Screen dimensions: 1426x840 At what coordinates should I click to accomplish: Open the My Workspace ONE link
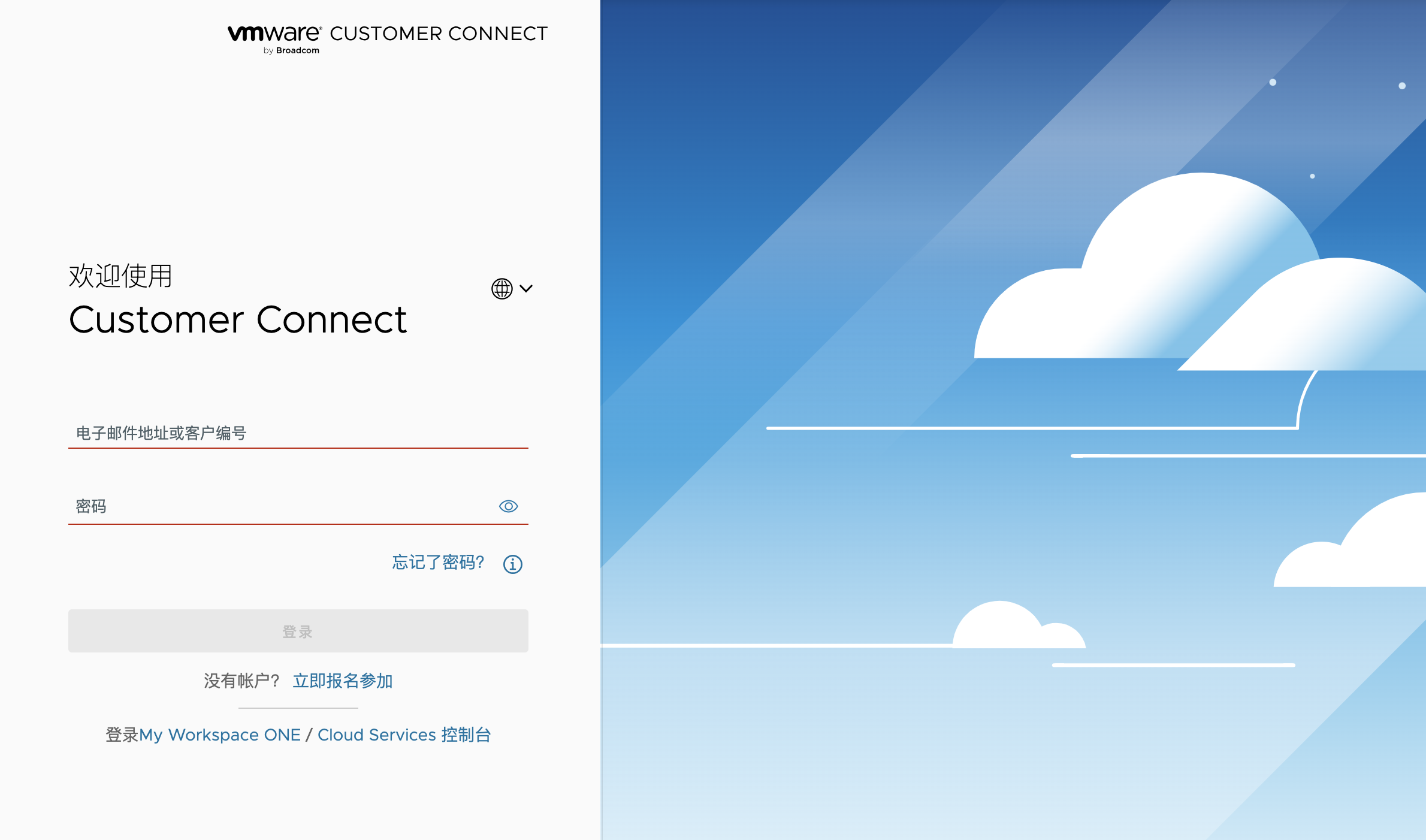click(x=220, y=735)
